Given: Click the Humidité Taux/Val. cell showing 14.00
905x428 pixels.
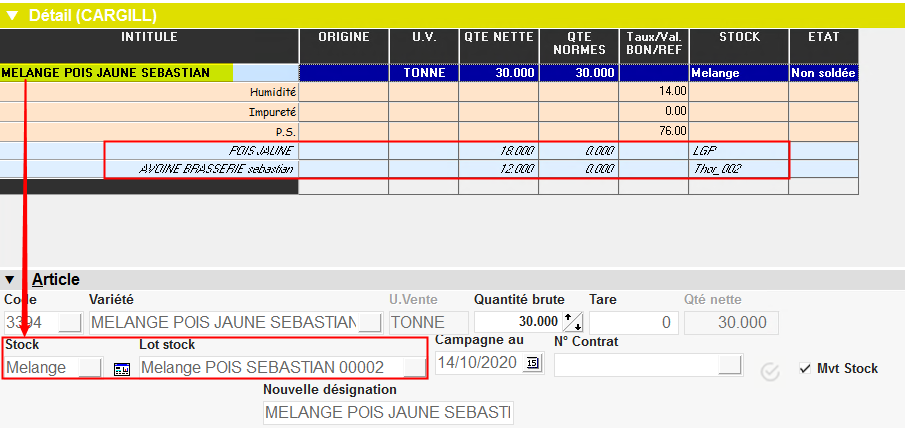Looking at the screenshot, I should coord(654,92).
